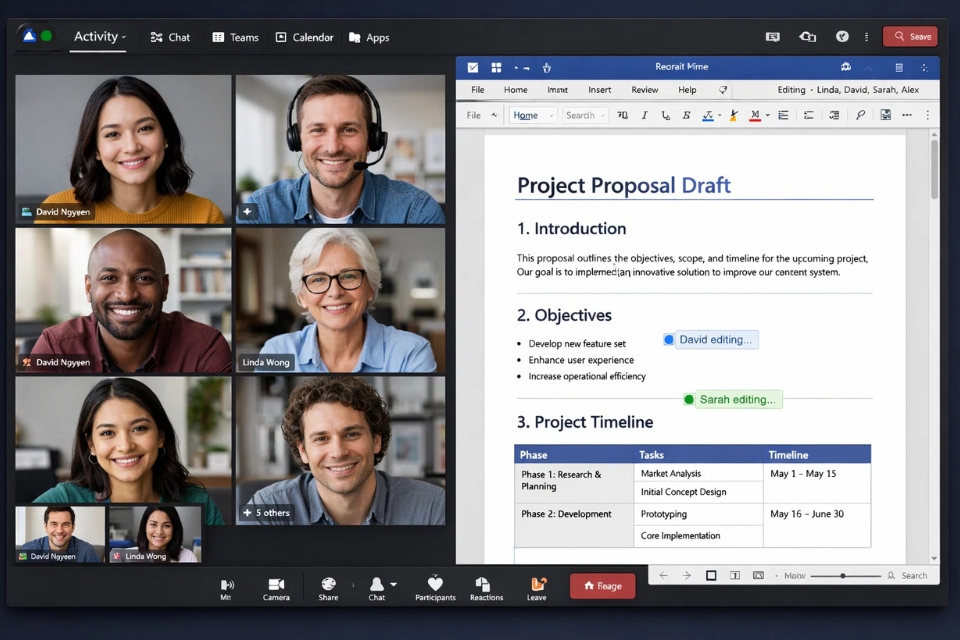
Task: Open the Calendar tab in Teams
Action: (304, 37)
